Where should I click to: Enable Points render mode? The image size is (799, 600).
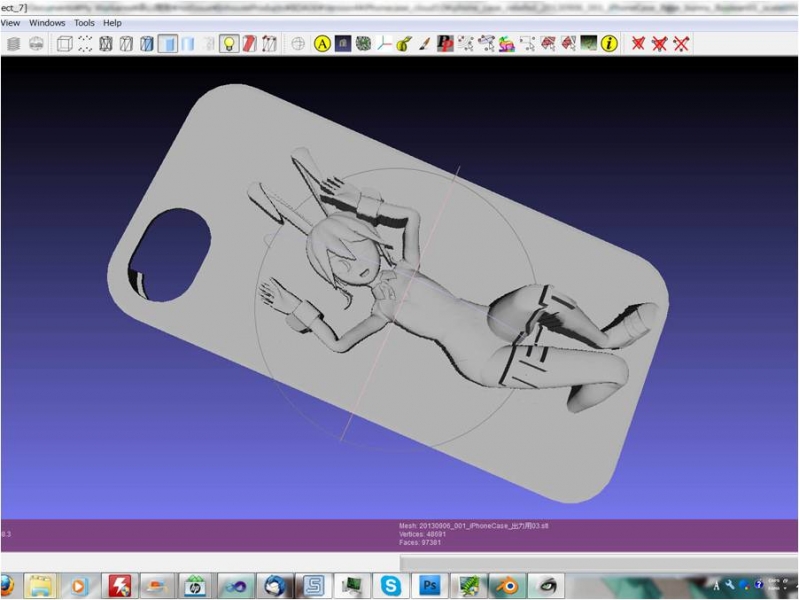click(x=85, y=44)
